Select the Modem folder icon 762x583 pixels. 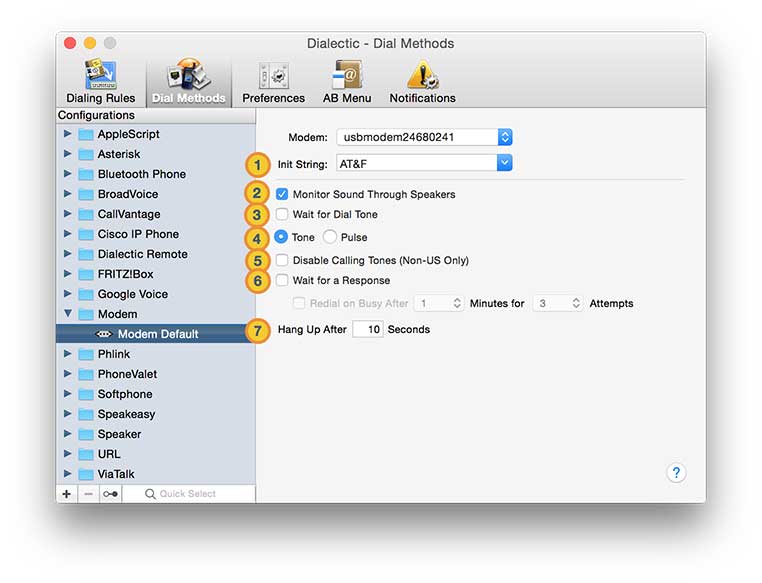(x=86, y=314)
